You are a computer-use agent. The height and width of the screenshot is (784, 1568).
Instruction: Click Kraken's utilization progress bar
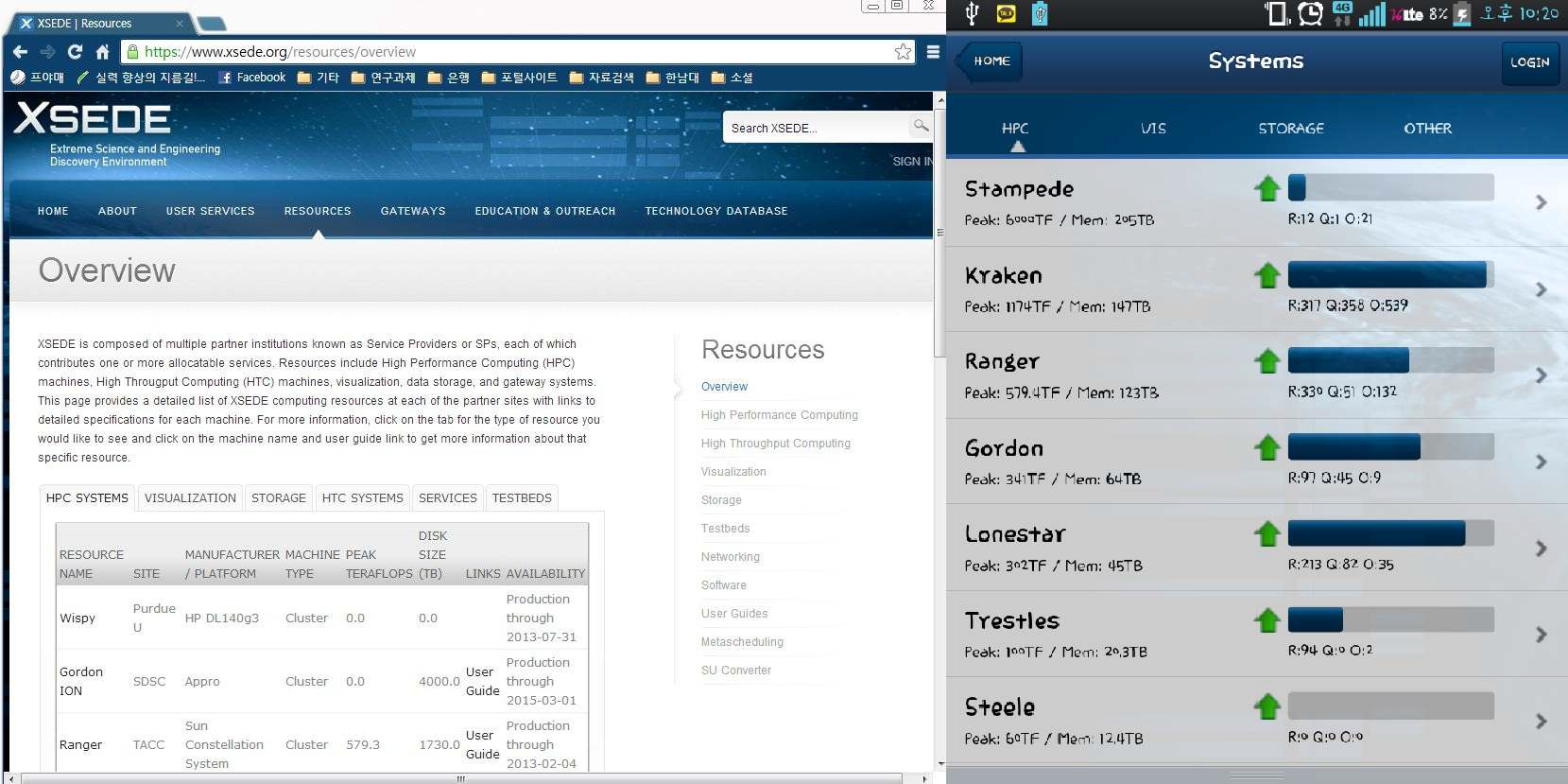[x=1390, y=274]
